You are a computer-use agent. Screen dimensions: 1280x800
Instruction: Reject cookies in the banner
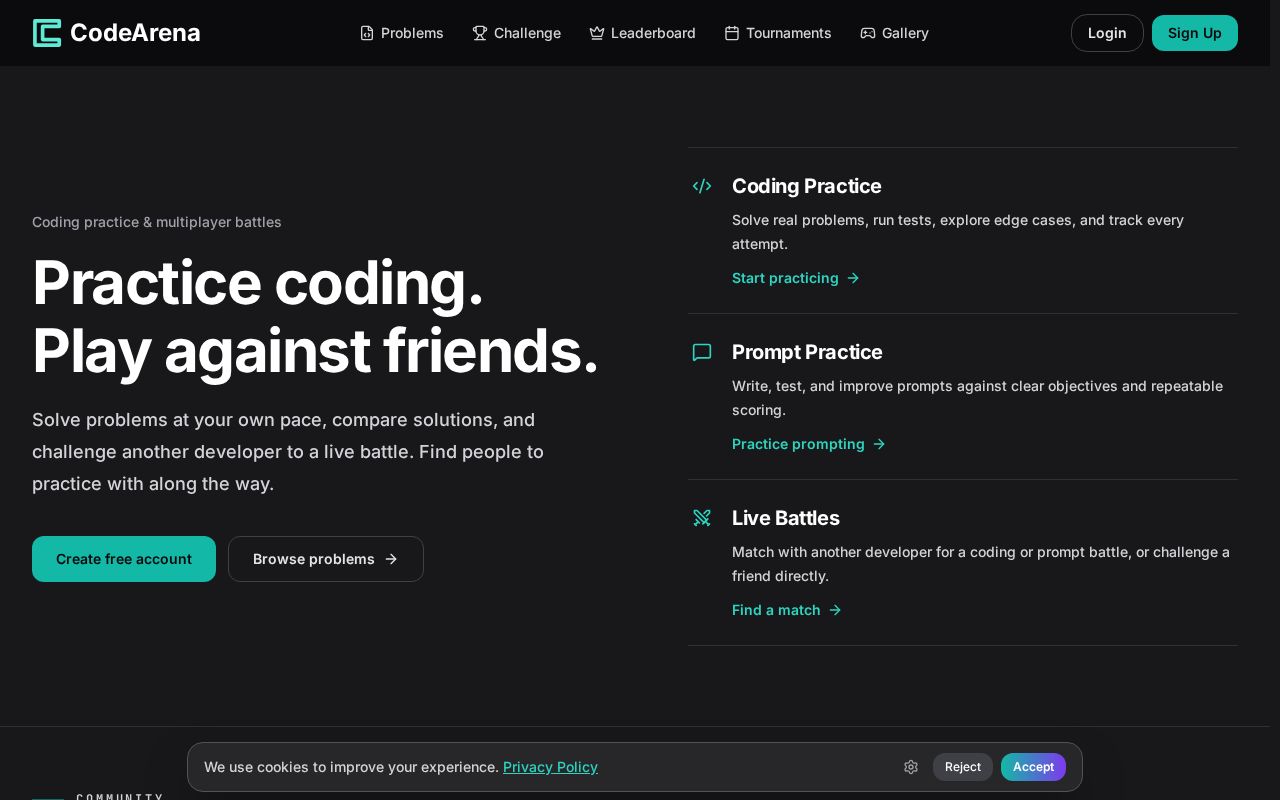[x=963, y=767]
